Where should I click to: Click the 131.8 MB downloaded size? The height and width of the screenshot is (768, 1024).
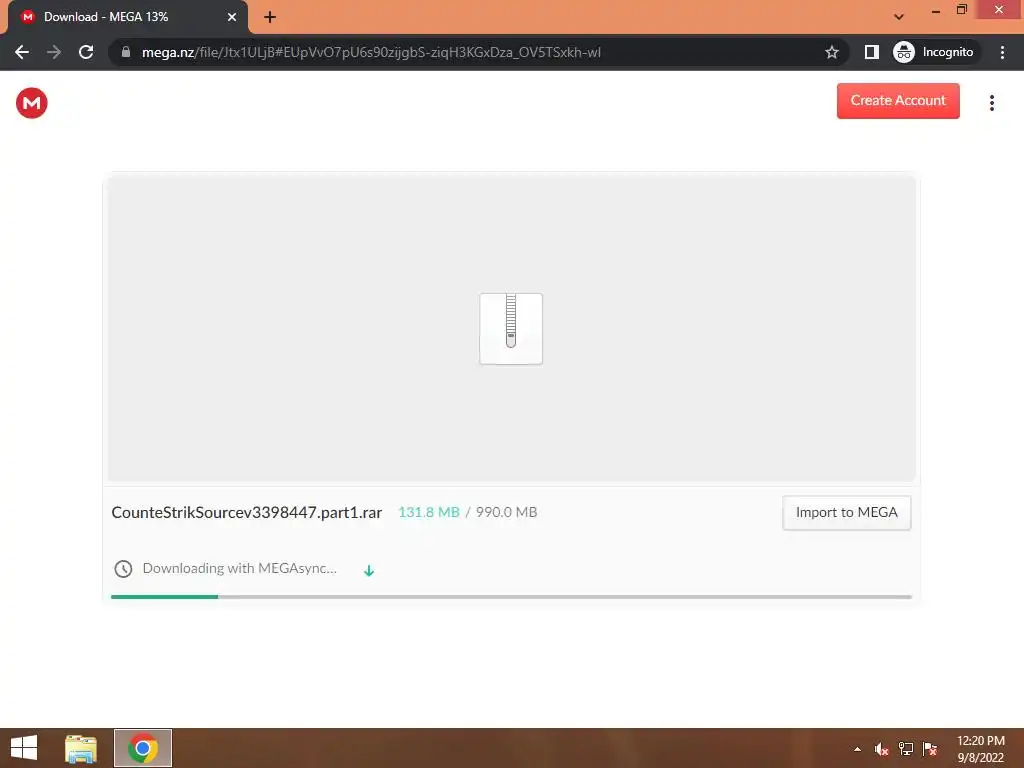(x=428, y=513)
